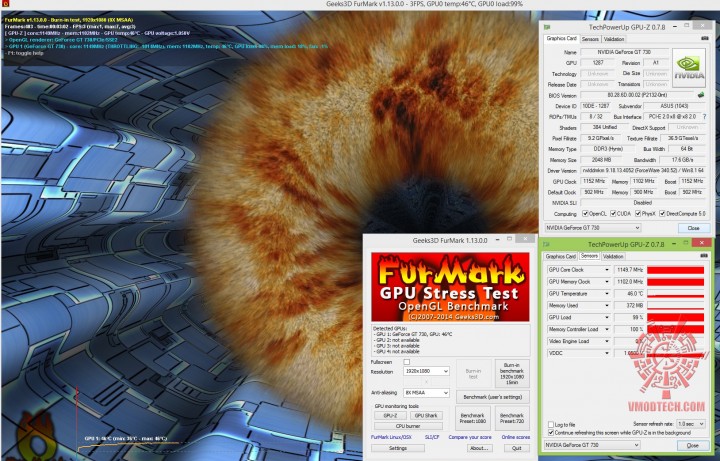Screen dimensions: 720x461
Task: Click the BIOS save chip icon next to BIOS Version
Action: (701, 95)
